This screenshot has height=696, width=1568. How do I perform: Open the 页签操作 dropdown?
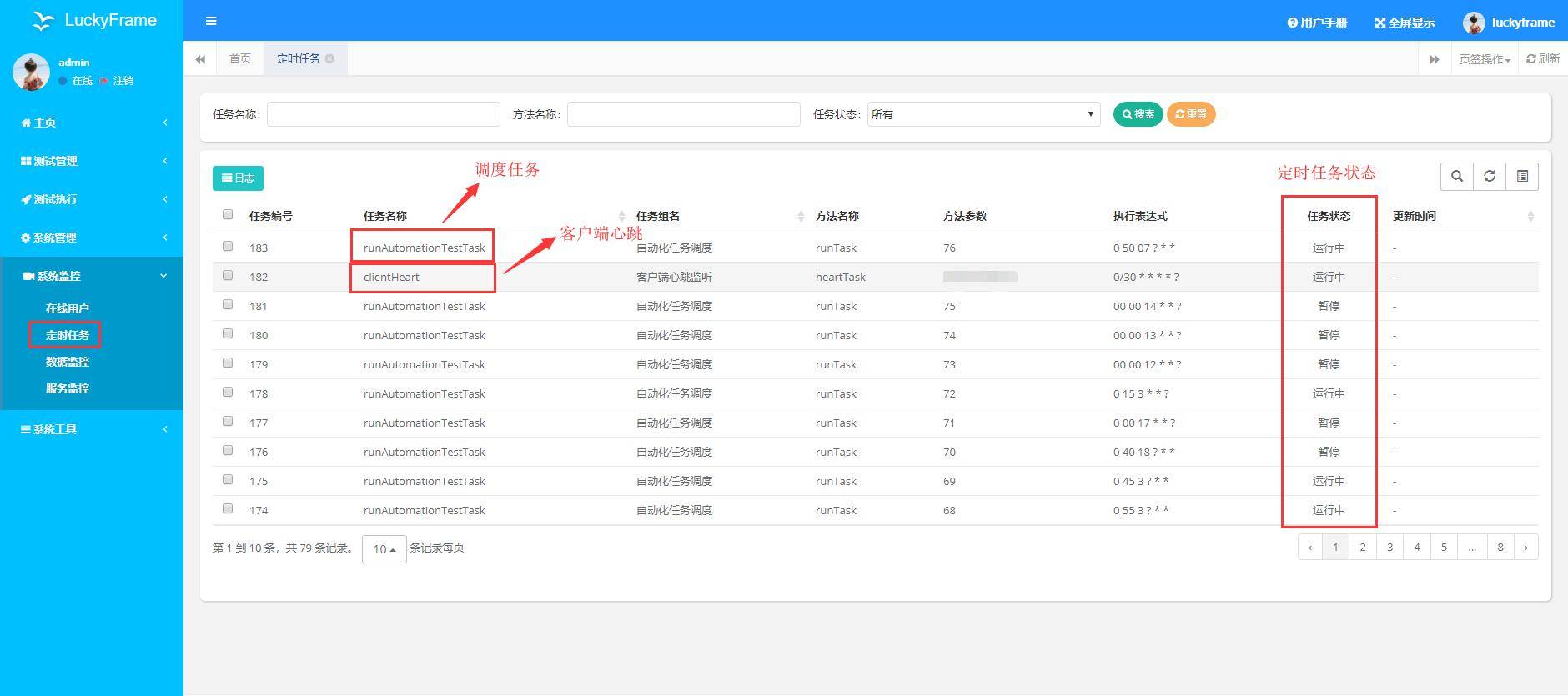[x=1485, y=59]
